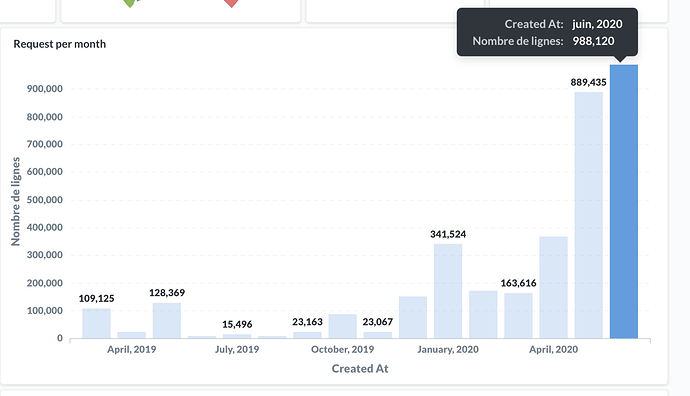690x396 pixels.
Task: Click the 'October, 2019' axis label
Action: pyautogui.click(x=342, y=349)
